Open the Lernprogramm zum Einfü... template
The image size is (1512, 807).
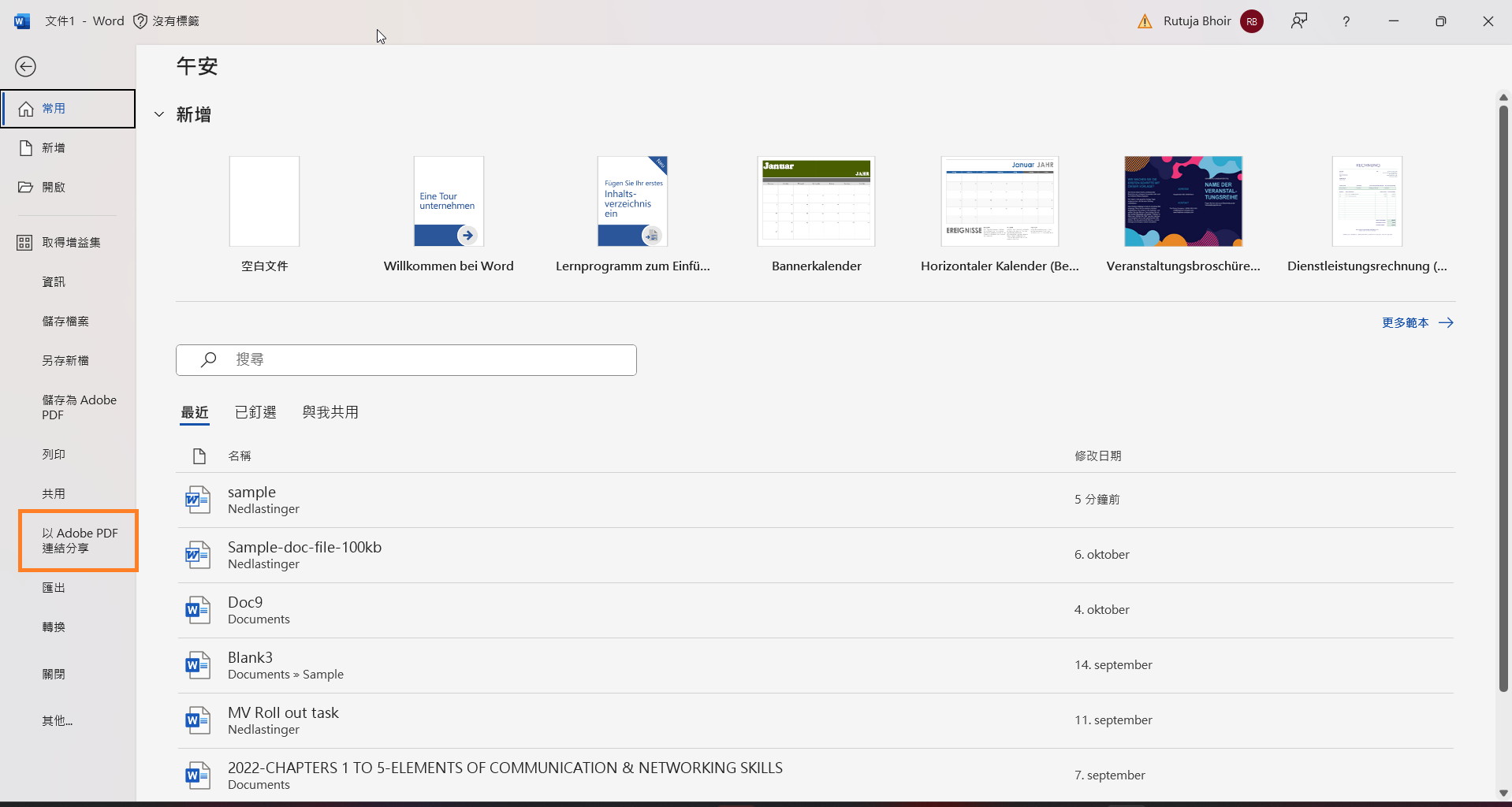632,214
